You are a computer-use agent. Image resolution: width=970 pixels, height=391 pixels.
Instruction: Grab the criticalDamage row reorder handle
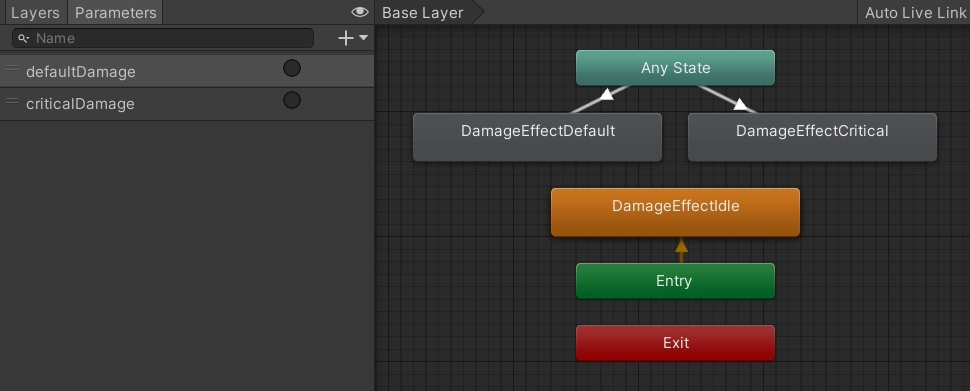tap(12, 100)
